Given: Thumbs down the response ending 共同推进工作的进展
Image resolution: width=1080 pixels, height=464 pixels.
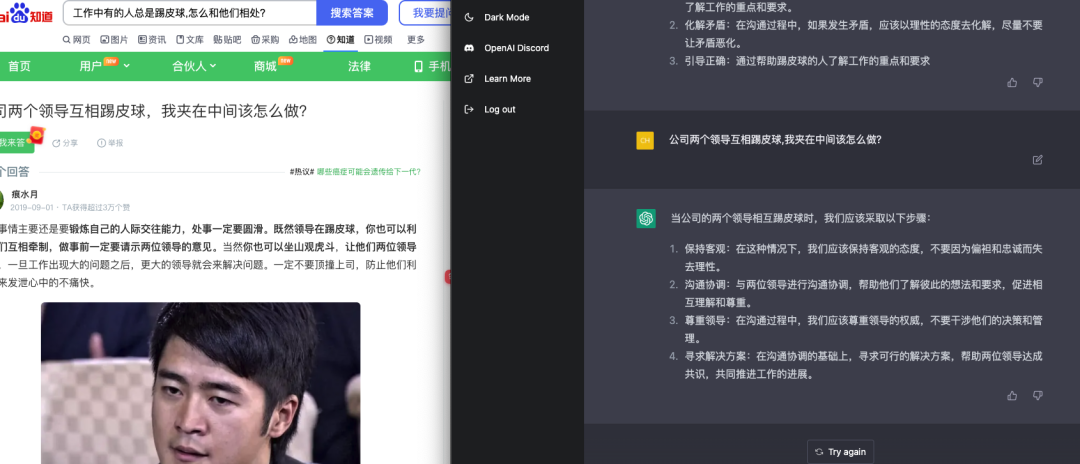Looking at the screenshot, I should [x=1037, y=396].
